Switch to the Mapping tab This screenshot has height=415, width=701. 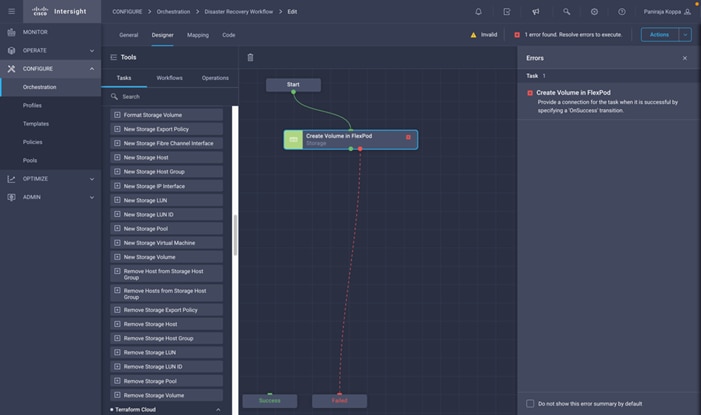coord(198,35)
